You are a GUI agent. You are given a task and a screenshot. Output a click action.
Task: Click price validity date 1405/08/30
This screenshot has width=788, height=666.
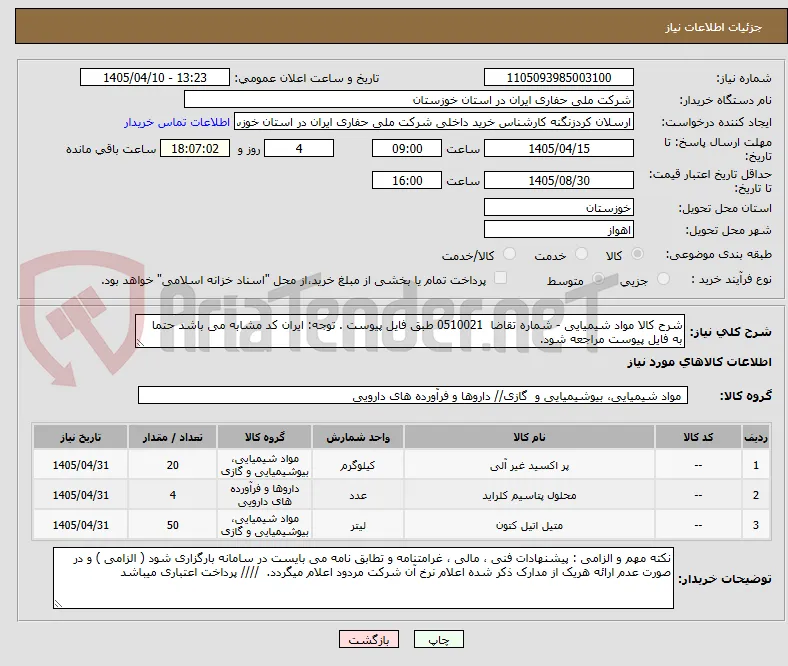click(558, 180)
